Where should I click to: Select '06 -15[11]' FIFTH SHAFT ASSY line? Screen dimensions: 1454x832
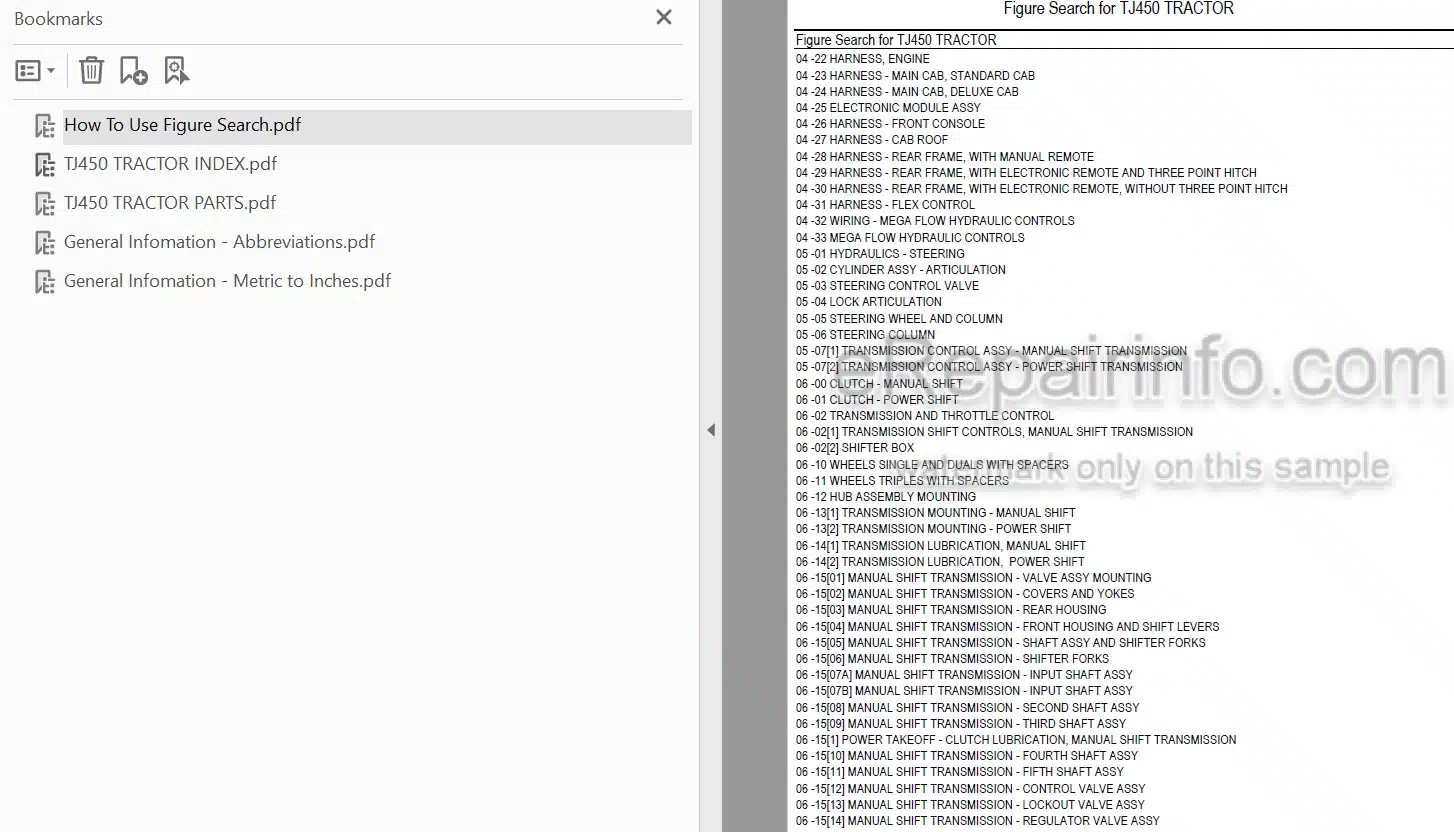pyautogui.click(x=960, y=771)
